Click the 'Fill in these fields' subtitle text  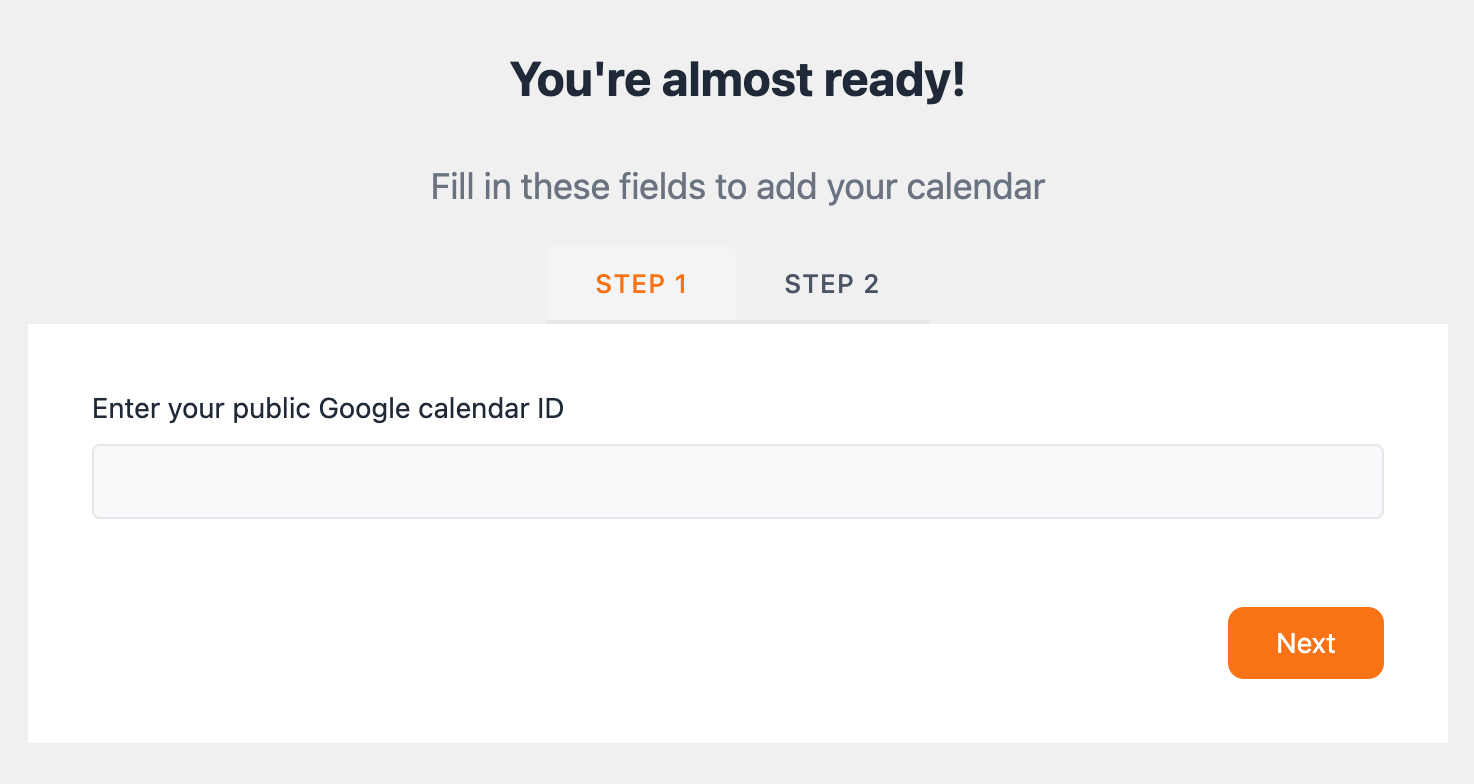(738, 187)
